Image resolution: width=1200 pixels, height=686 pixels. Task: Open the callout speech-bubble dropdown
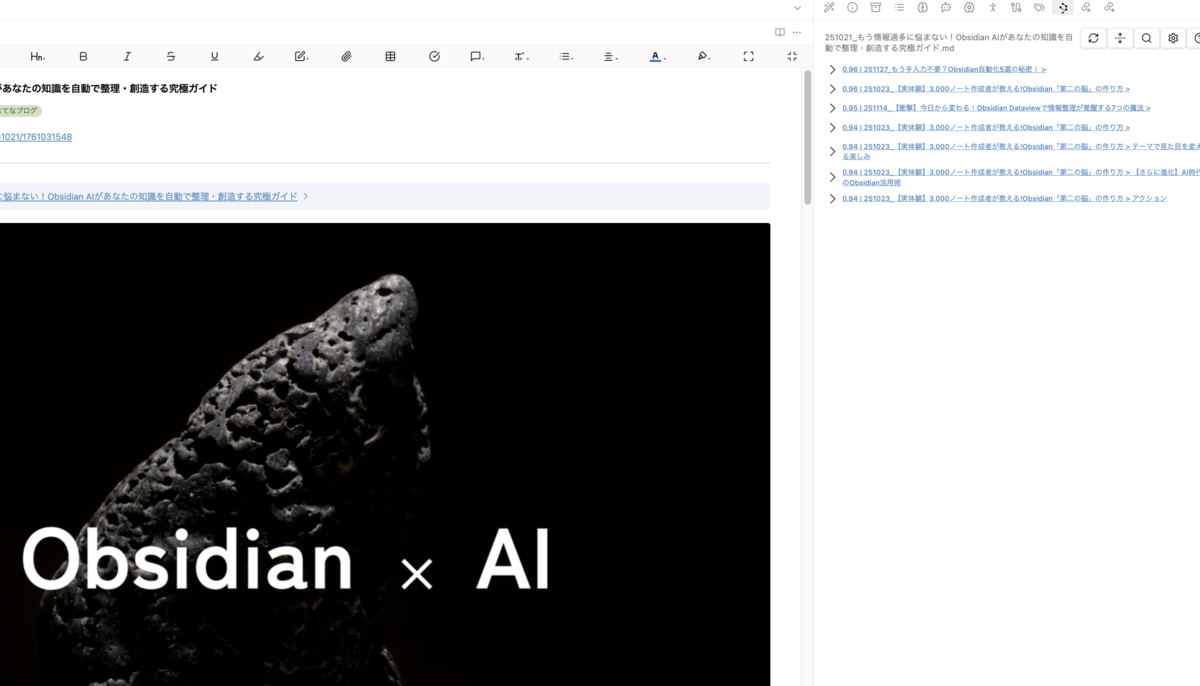[x=477, y=57]
